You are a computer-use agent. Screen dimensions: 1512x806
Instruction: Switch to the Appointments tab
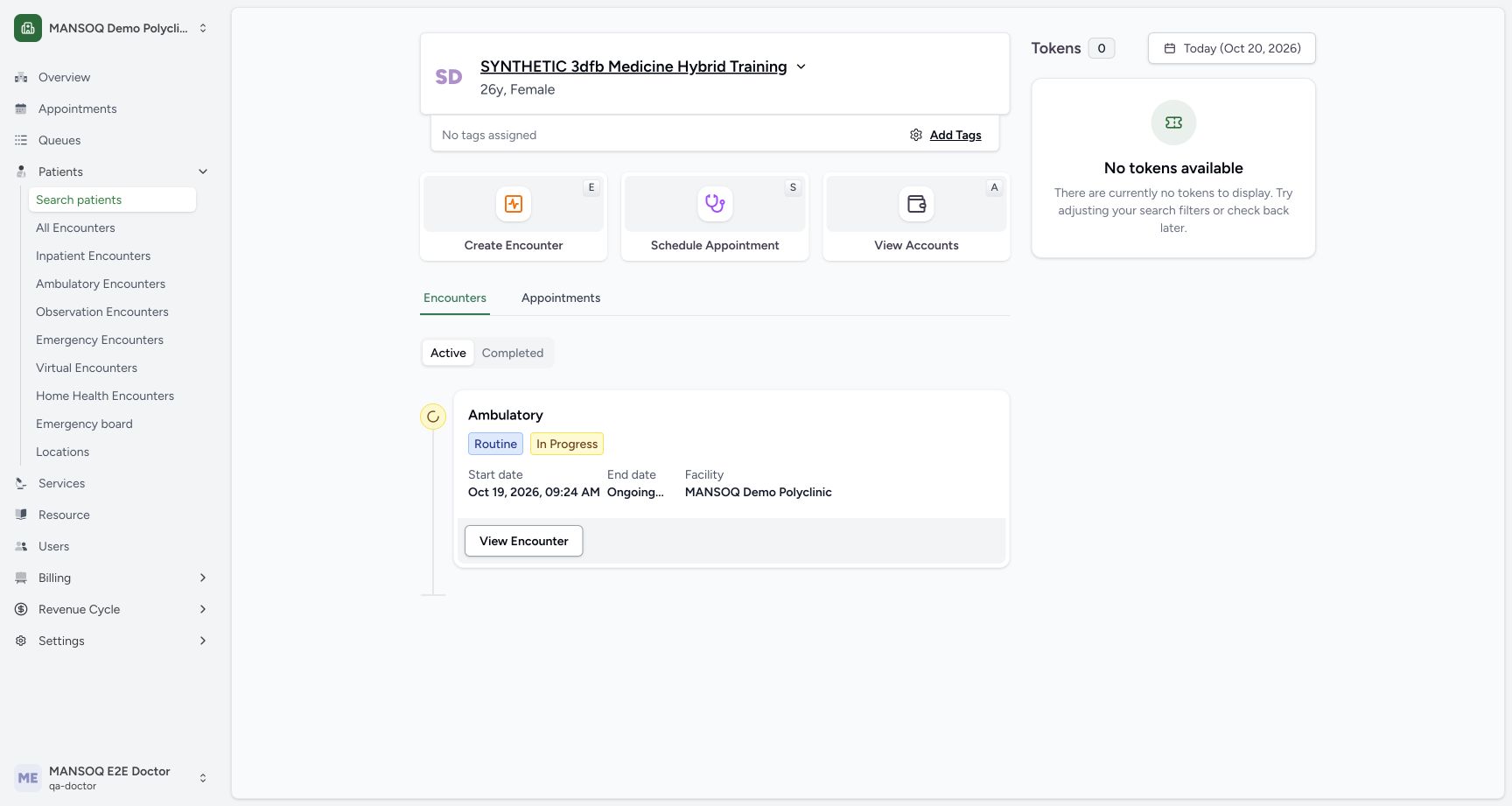click(561, 298)
